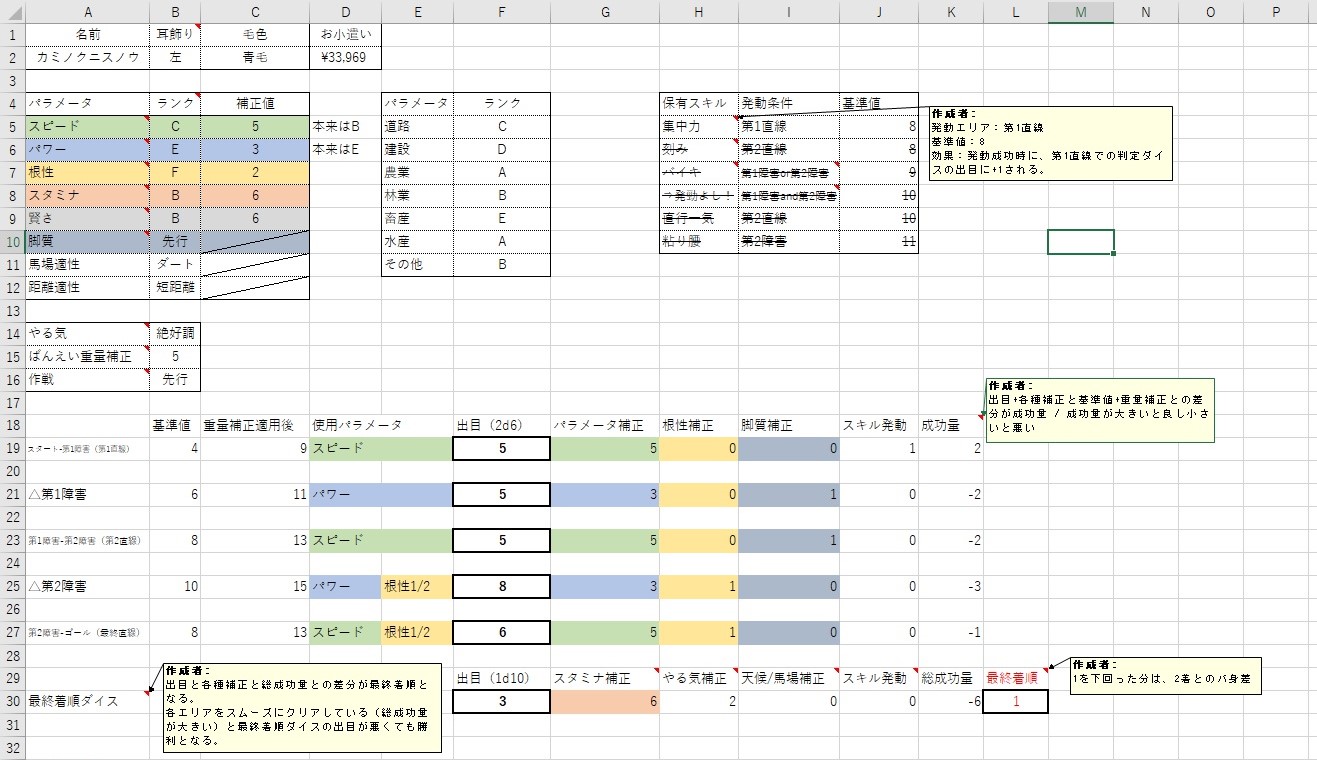Click the 成功量 header cell in row 18
The width and height of the screenshot is (1317, 760).
click(x=951, y=426)
